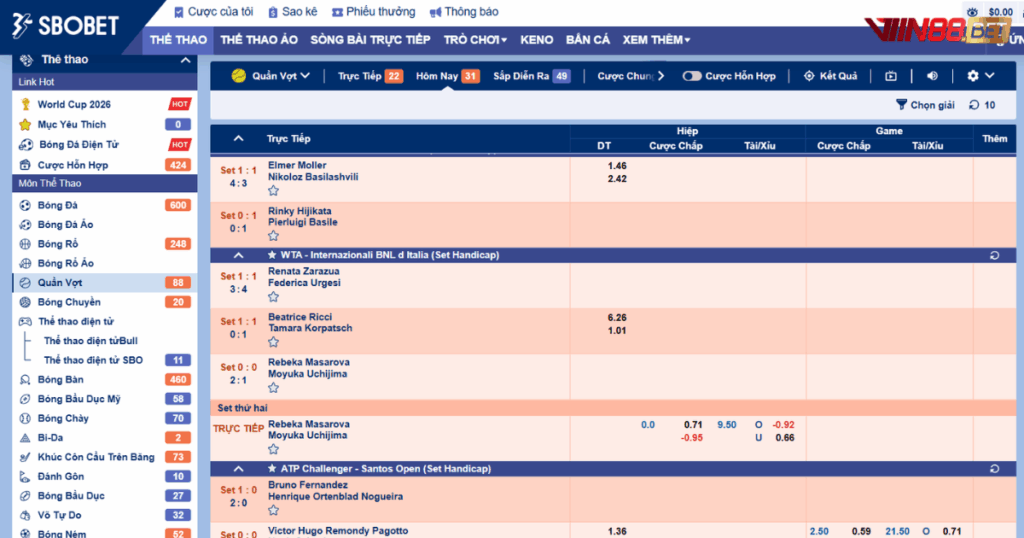Image resolution: width=1024 pixels, height=538 pixels.
Task: Collapse ATP Challenger Santos Open group
Action: coord(238,469)
